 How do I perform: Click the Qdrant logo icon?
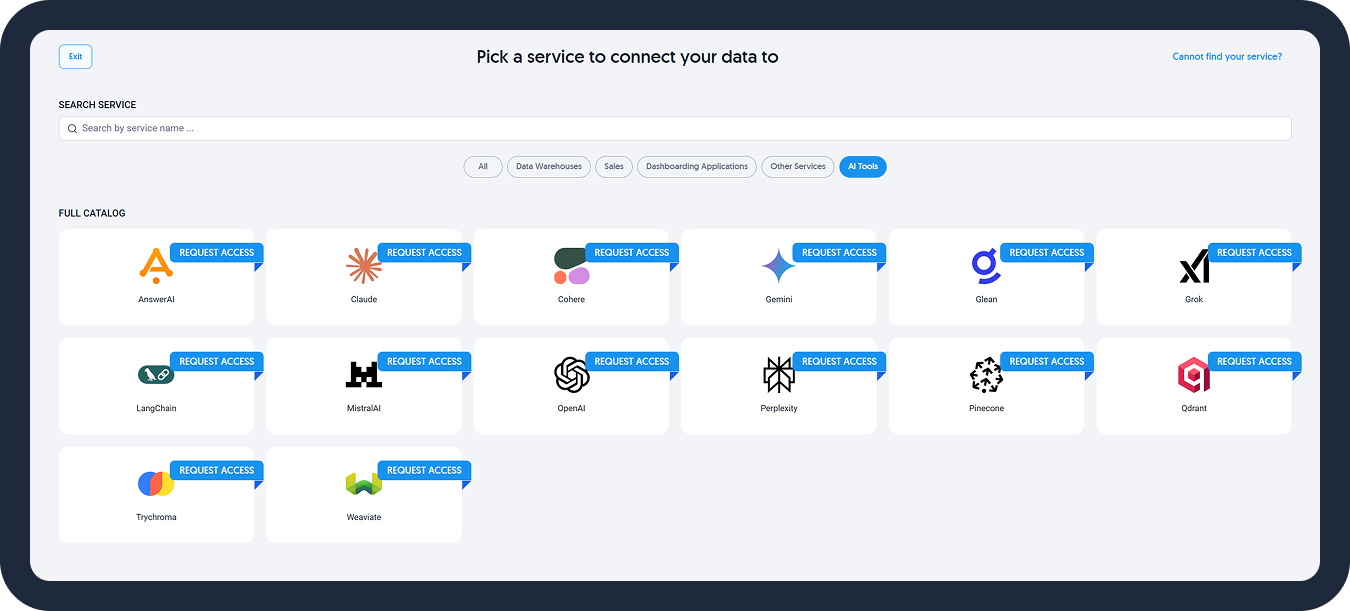click(1194, 375)
